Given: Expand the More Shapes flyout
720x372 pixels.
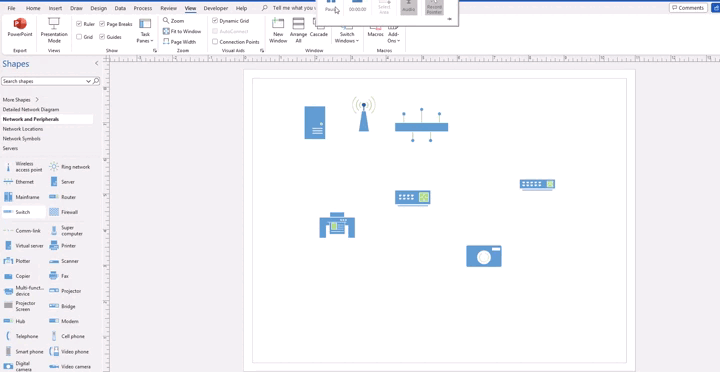Looking at the screenshot, I should [x=20, y=100].
